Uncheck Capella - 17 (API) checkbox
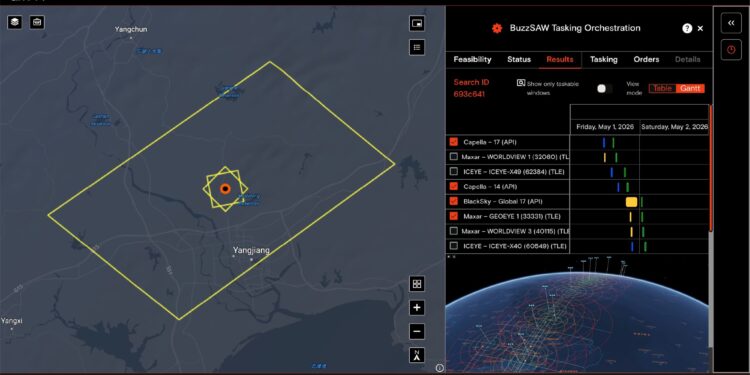 pyautogui.click(x=454, y=142)
